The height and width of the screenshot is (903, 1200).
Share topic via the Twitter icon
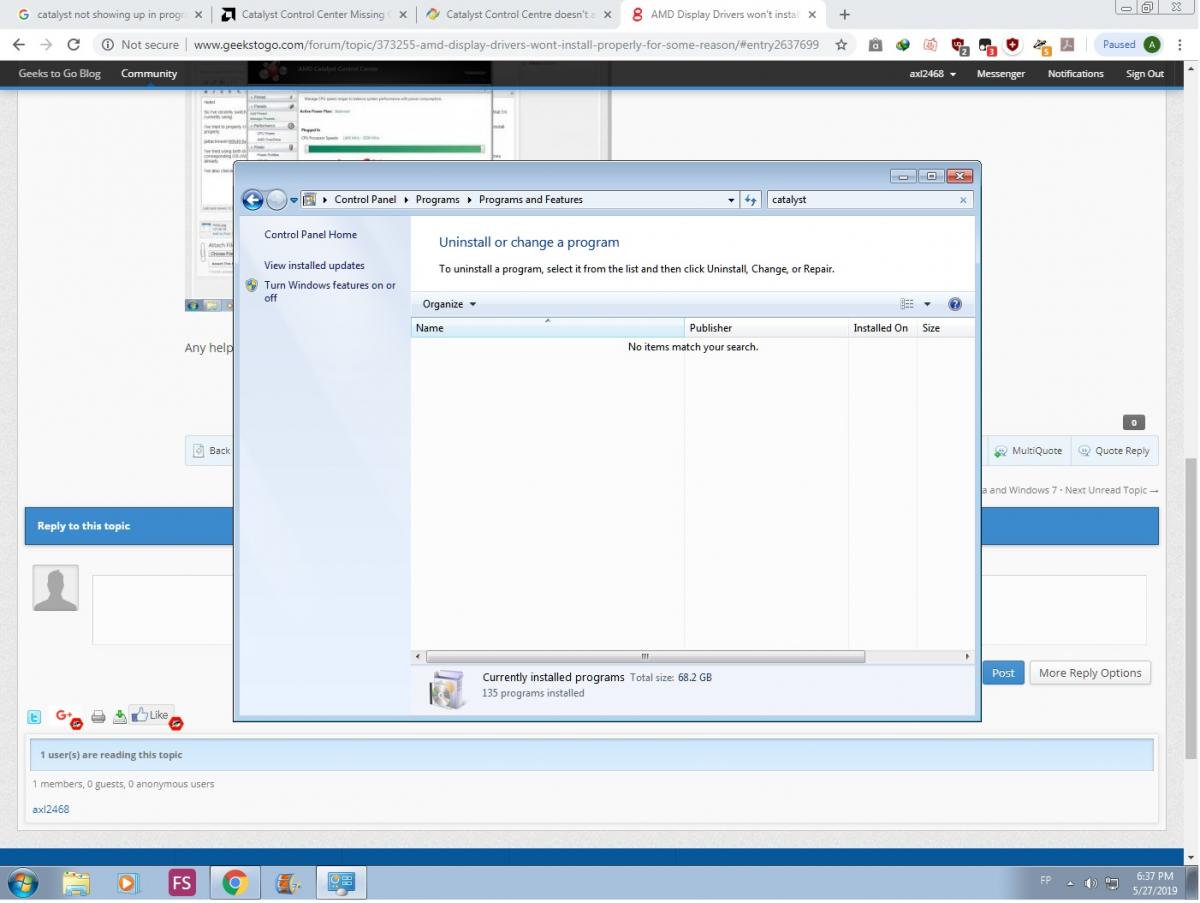click(x=34, y=717)
